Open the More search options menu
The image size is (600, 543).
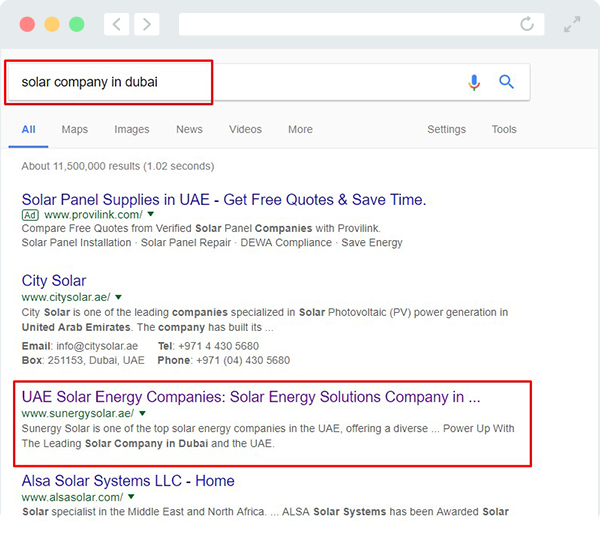300,129
